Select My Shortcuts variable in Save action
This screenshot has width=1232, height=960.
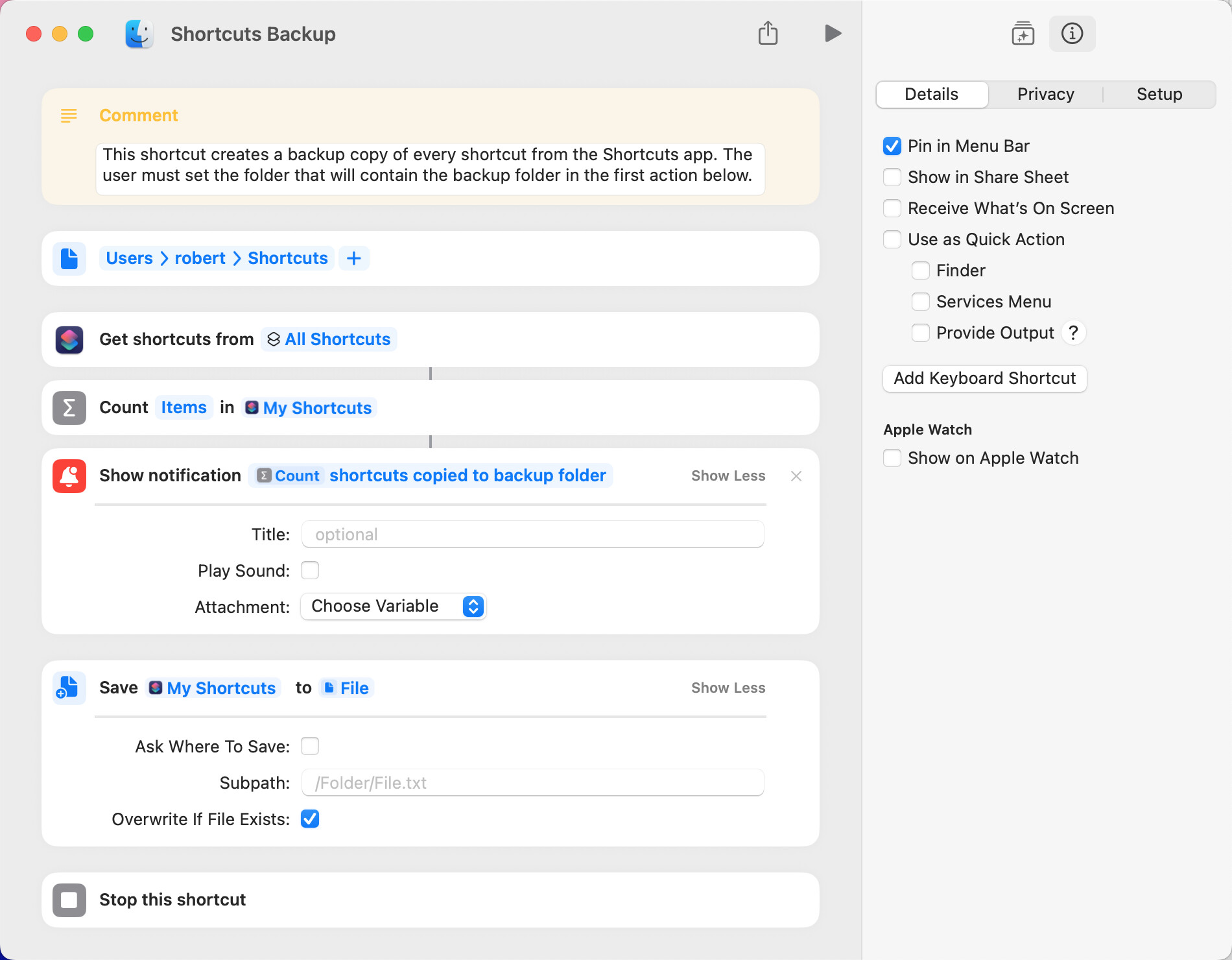pyautogui.click(x=213, y=688)
